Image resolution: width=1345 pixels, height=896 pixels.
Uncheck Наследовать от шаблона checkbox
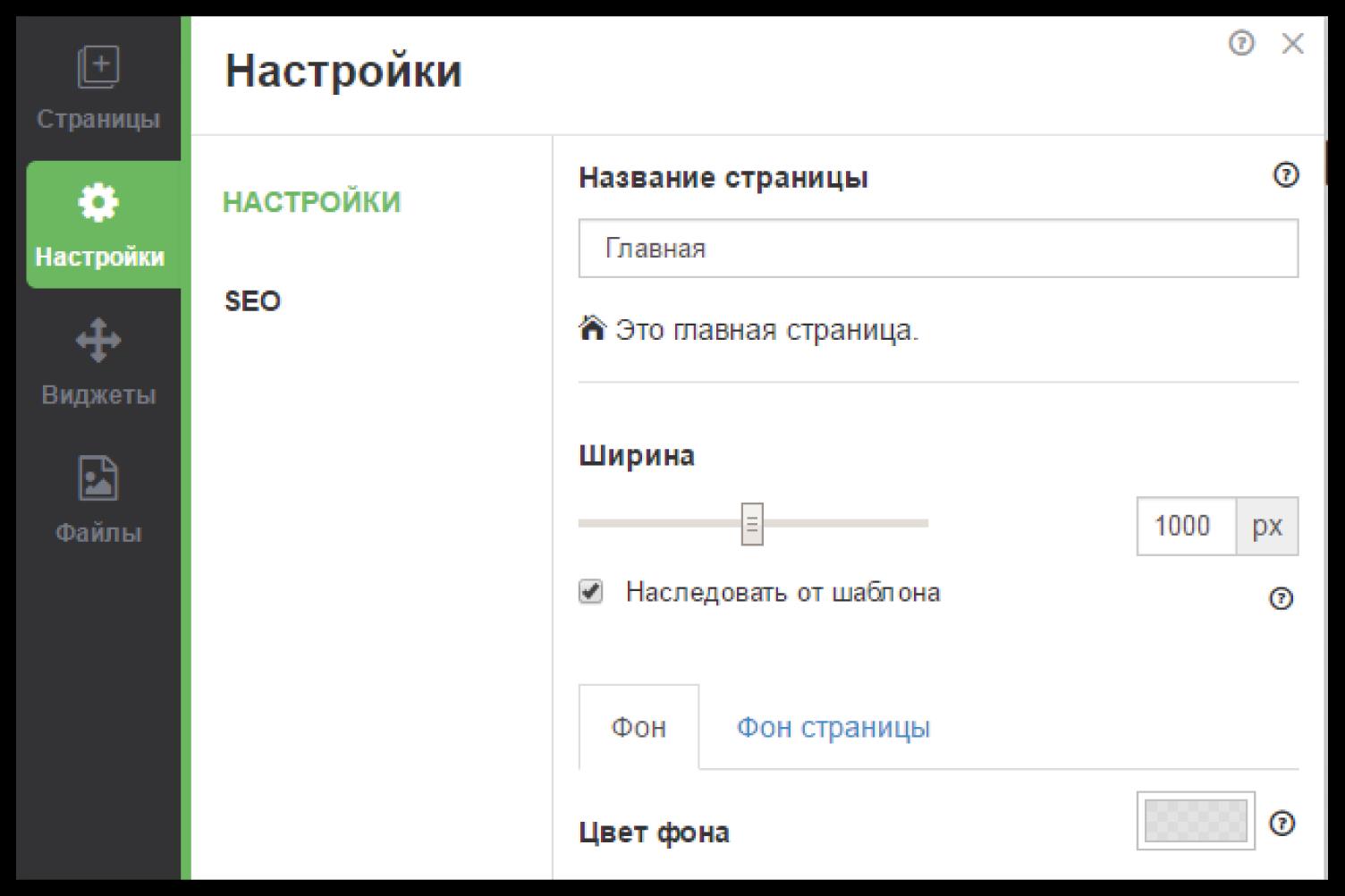pyautogui.click(x=591, y=592)
